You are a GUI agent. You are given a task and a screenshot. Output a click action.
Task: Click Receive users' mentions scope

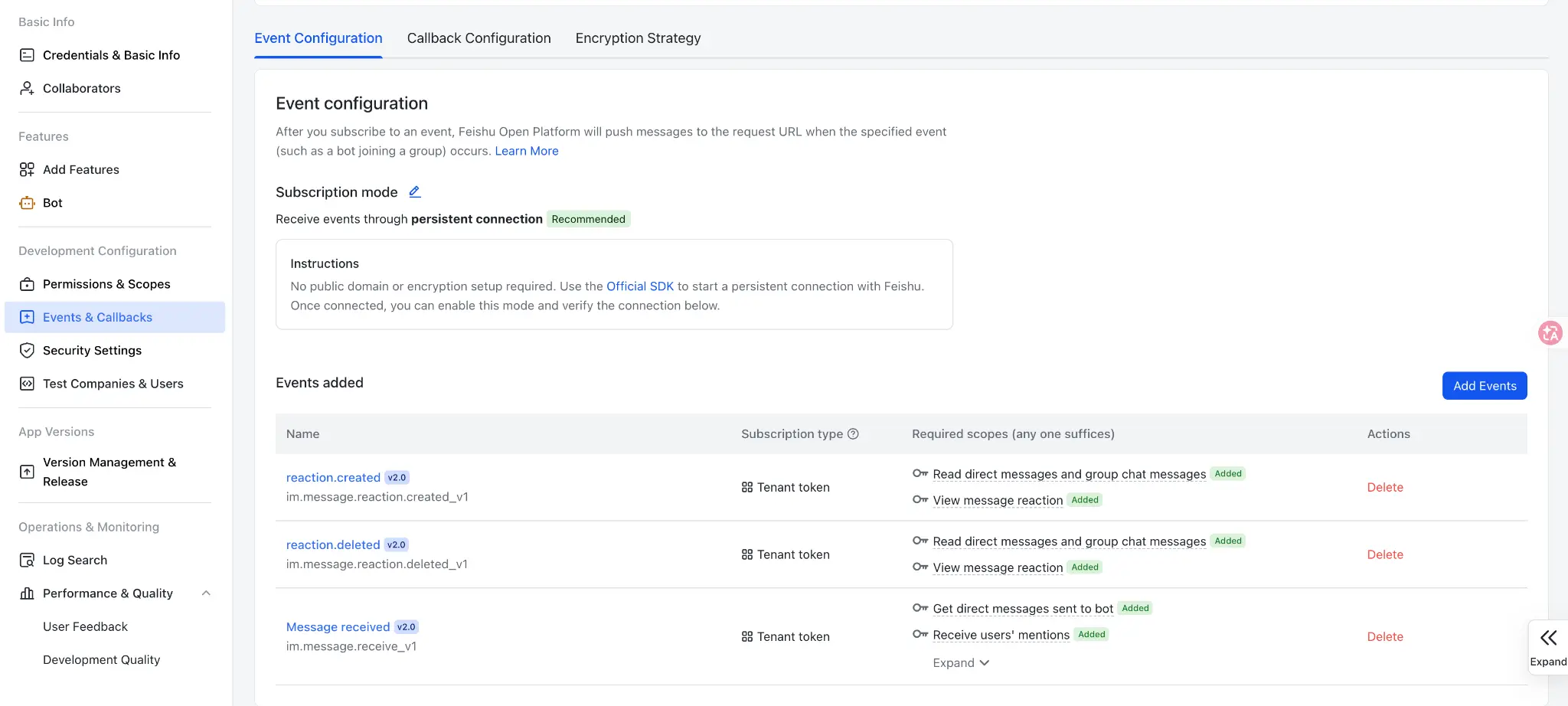[x=1001, y=635]
